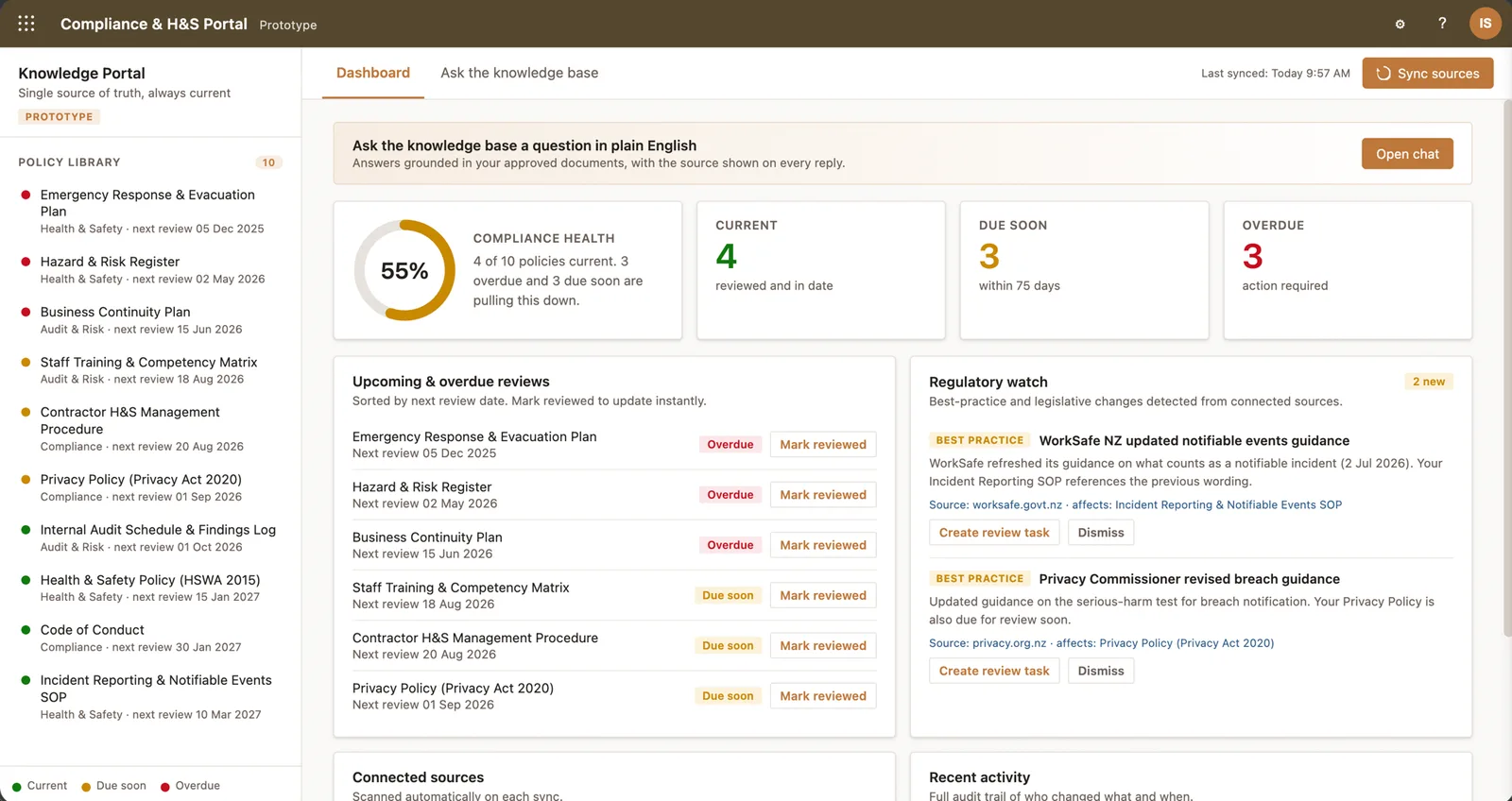1512x801 pixels.
Task: Mark Hazard & Risk Register reviewed
Action: pyautogui.click(x=823, y=495)
